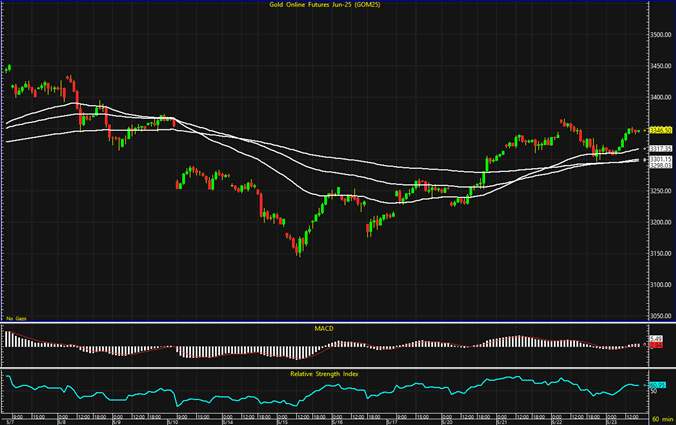Toggle the No Gaps label

16,318
